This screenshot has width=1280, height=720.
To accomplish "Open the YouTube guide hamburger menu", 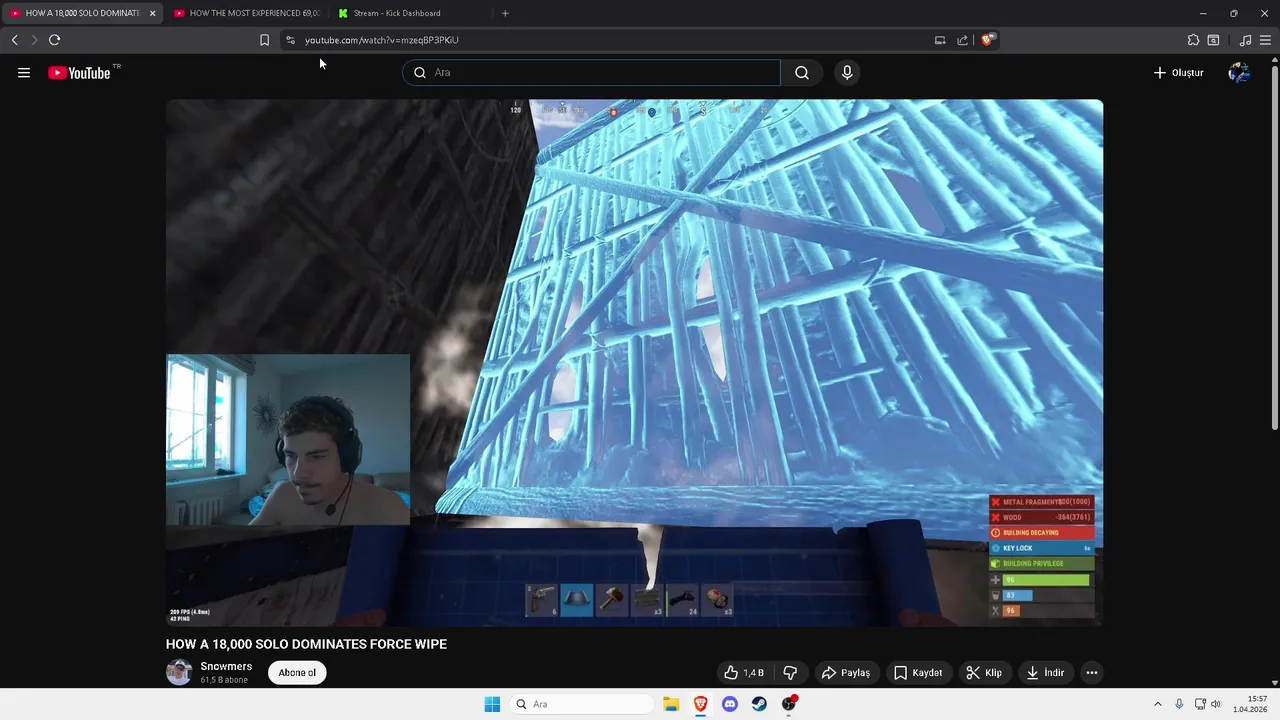I will point(24,72).
